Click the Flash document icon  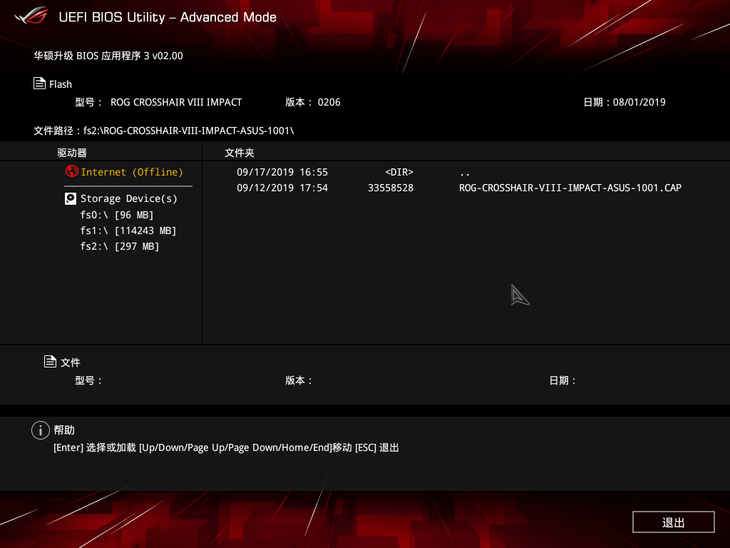39,83
